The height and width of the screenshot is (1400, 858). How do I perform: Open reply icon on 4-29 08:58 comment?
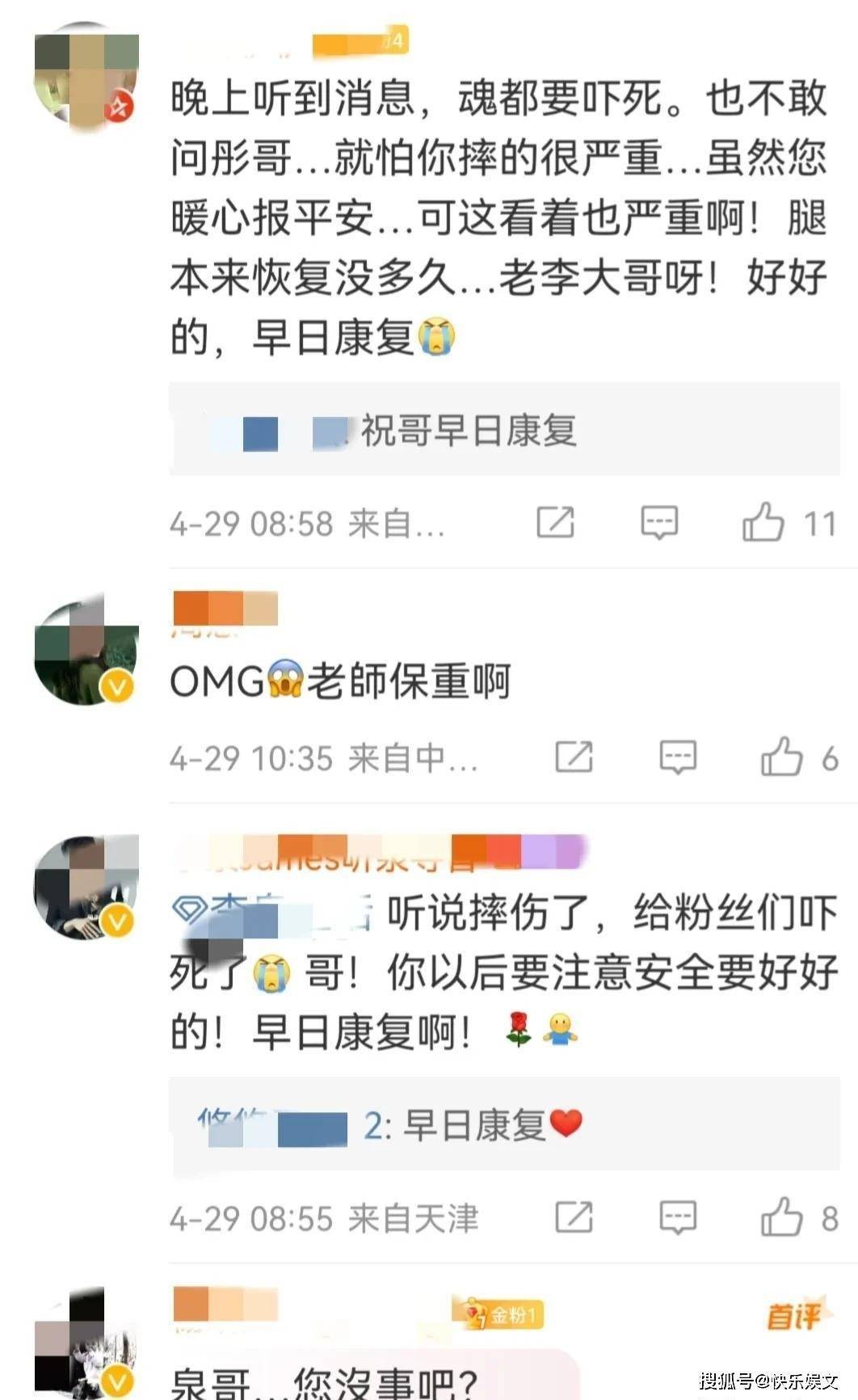(659, 523)
